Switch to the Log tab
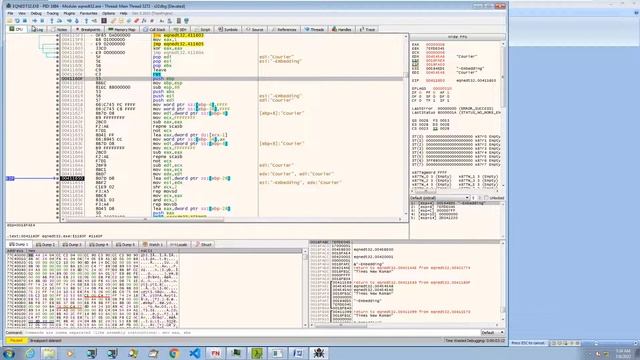The image size is (640, 360). click(37, 29)
